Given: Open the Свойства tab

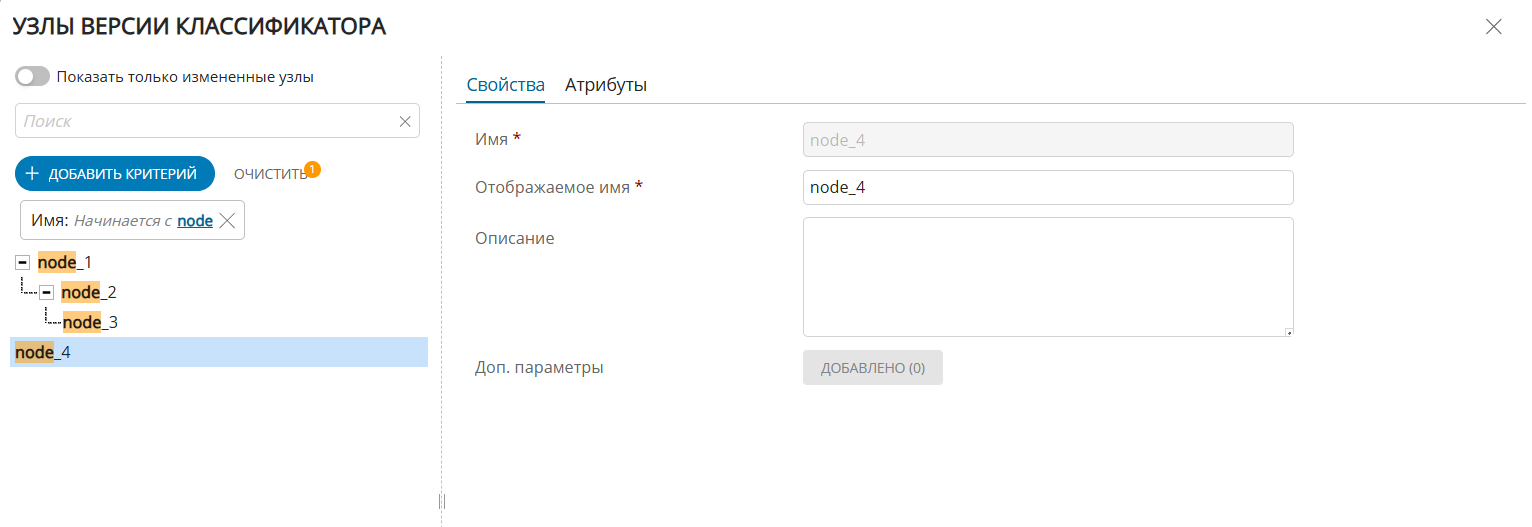Looking at the screenshot, I should pyautogui.click(x=505, y=85).
